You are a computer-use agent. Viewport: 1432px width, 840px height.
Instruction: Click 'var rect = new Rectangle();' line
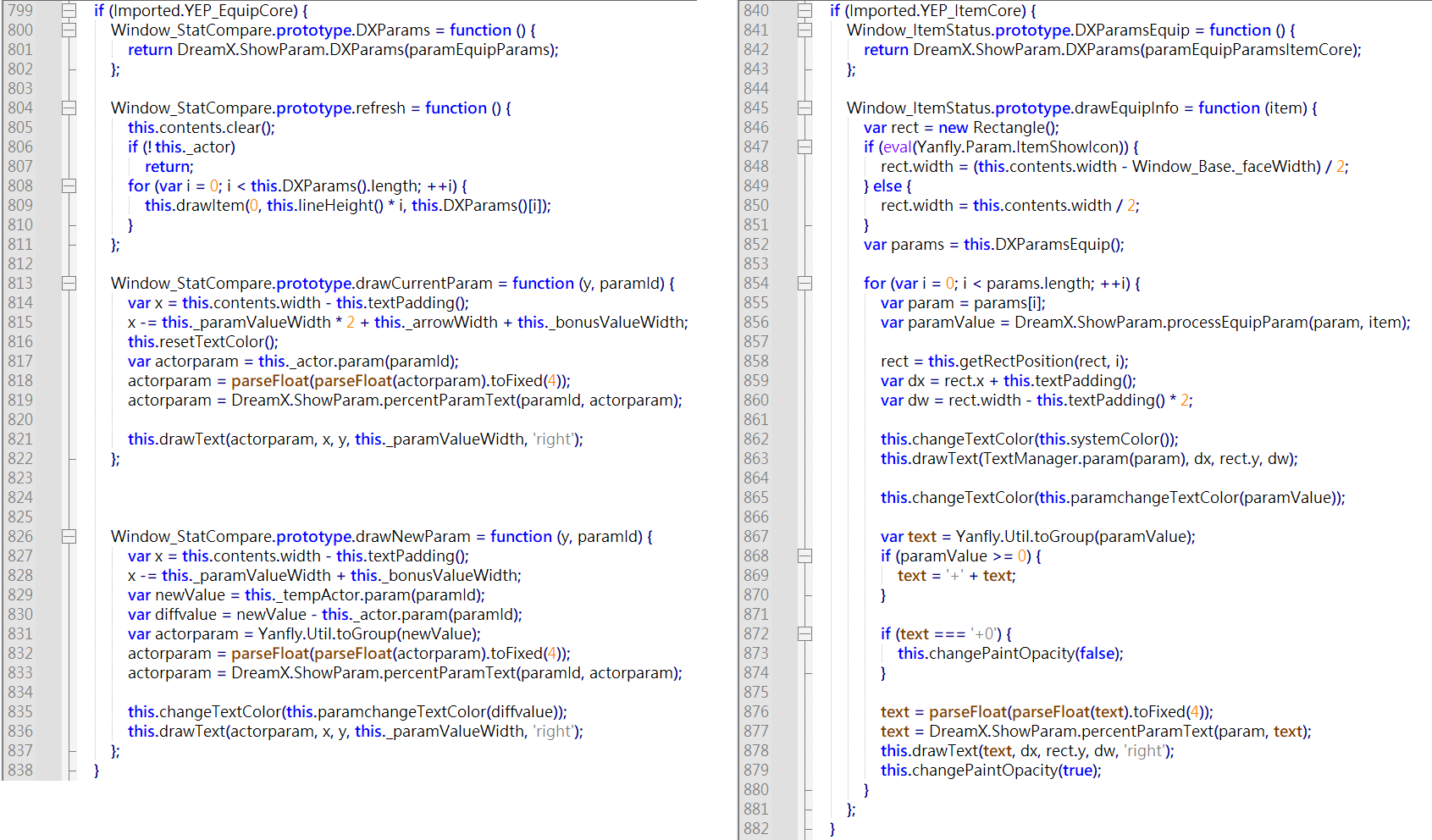(961, 128)
